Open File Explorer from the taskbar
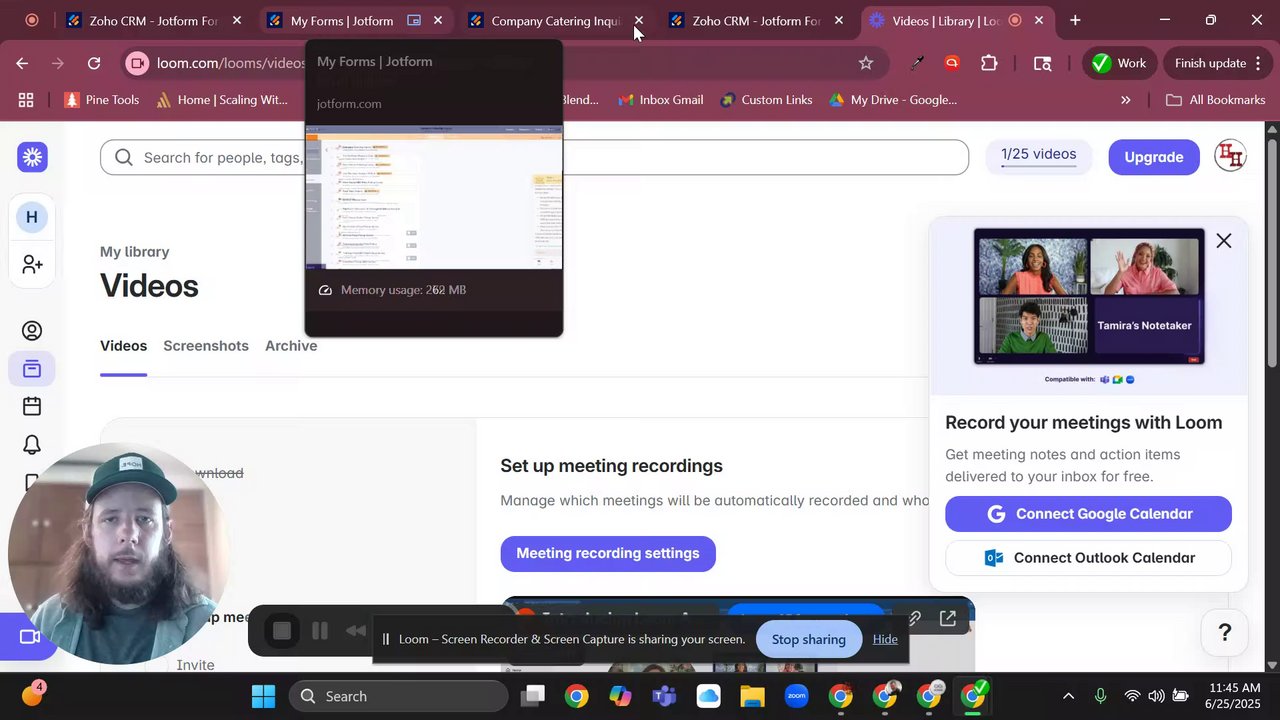1280x720 pixels. point(752,696)
